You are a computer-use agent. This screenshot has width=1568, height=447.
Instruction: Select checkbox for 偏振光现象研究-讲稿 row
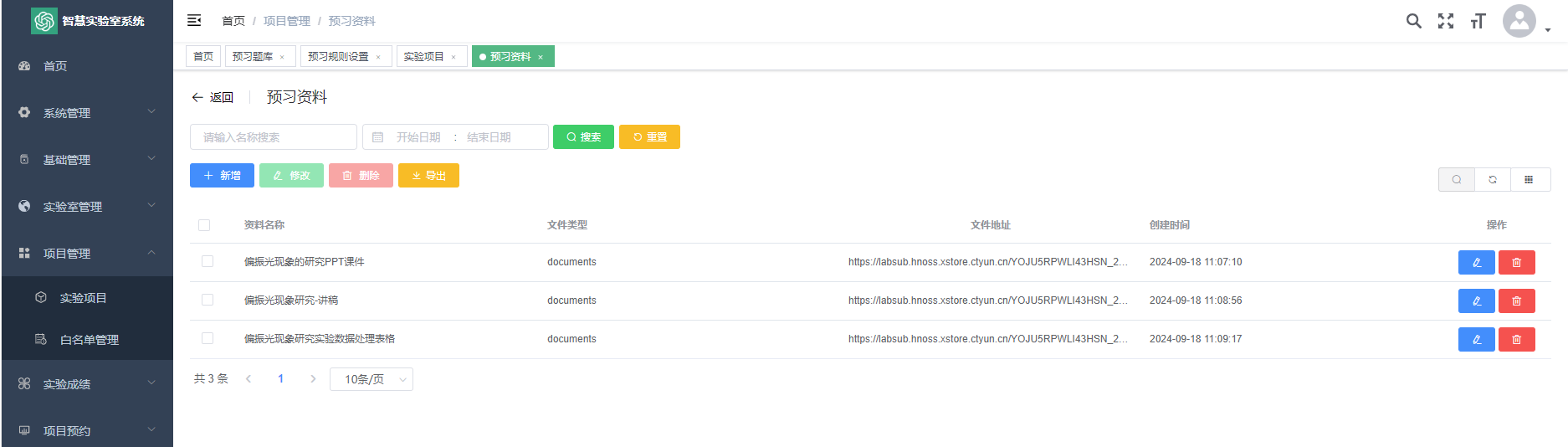click(x=208, y=301)
